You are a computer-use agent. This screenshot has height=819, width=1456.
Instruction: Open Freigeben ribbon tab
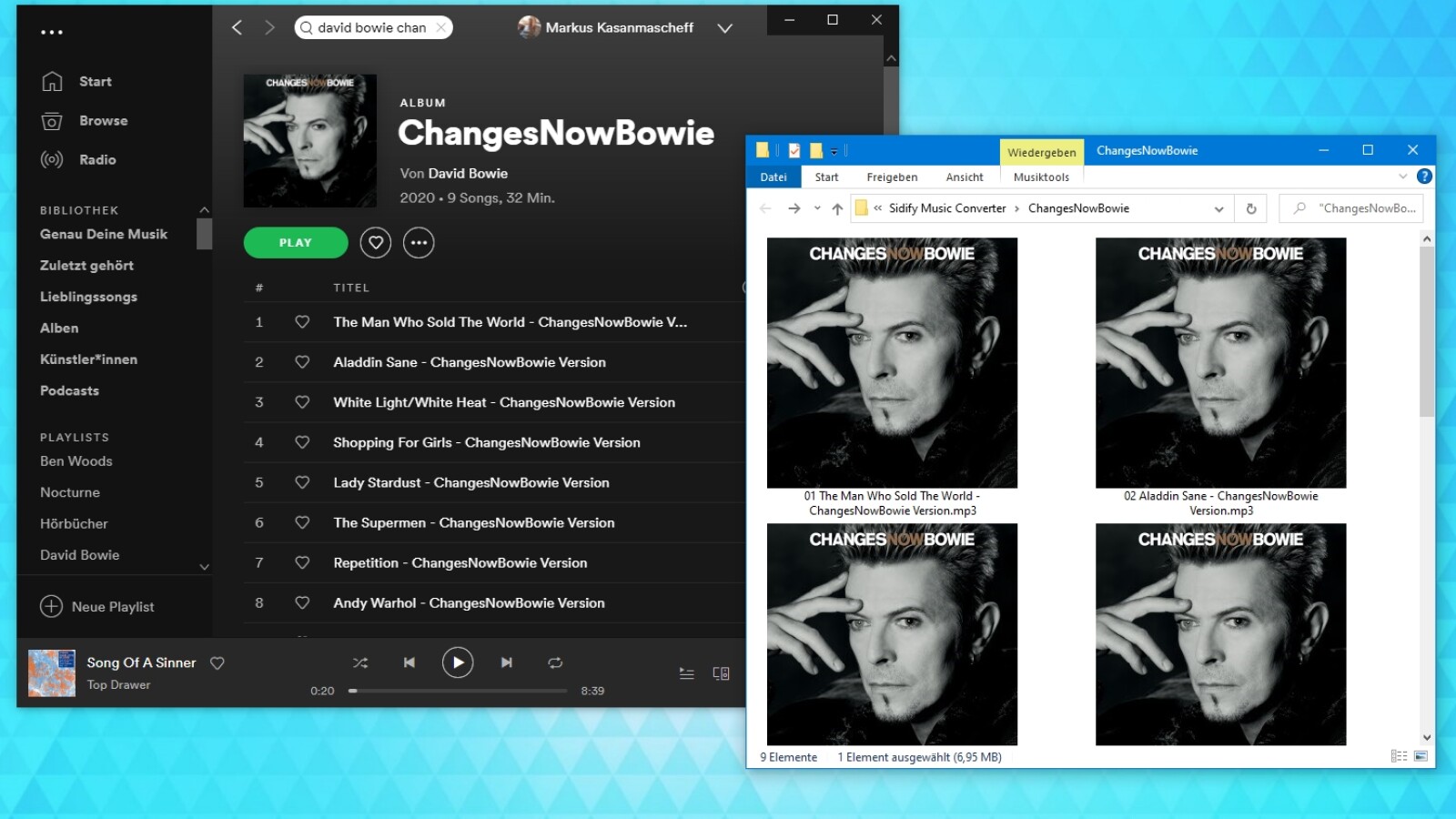pos(892,177)
